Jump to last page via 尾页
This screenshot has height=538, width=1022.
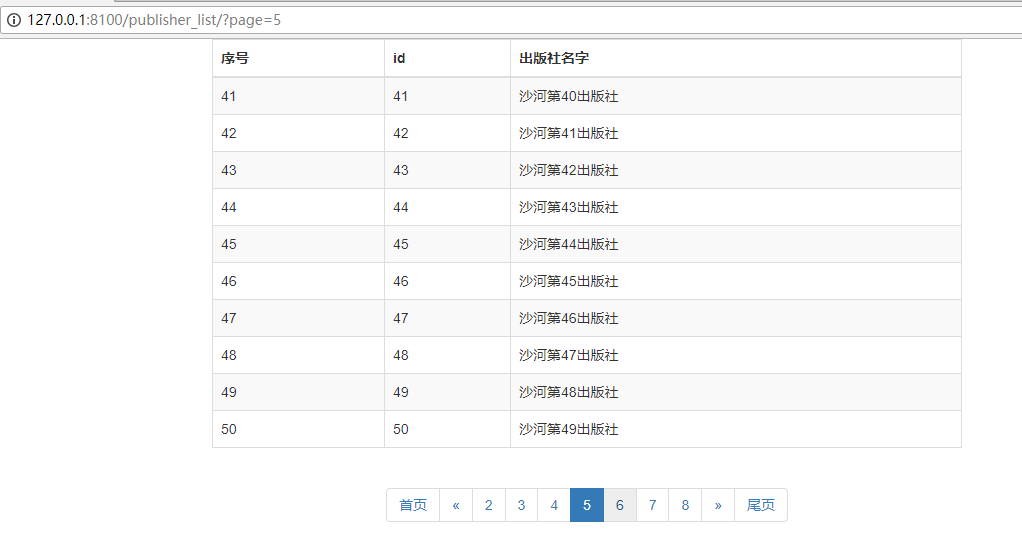(x=761, y=505)
